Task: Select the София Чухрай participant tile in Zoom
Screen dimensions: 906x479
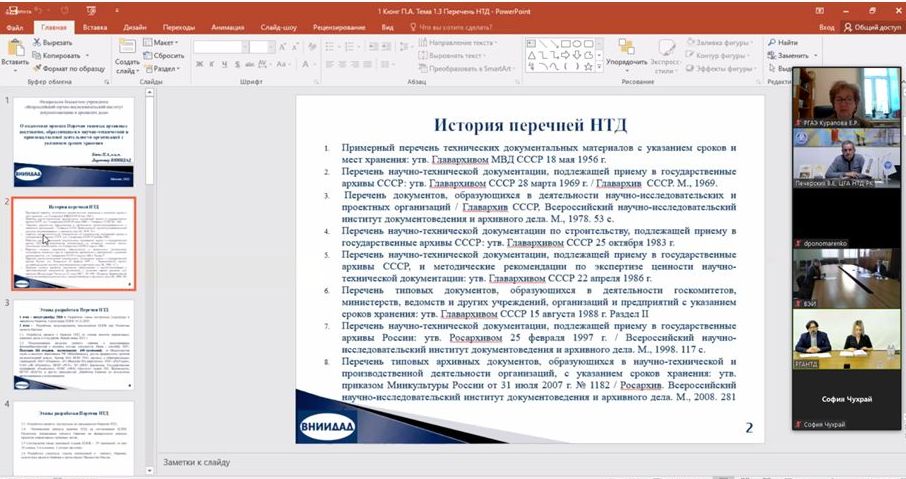Action: [846, 399]
